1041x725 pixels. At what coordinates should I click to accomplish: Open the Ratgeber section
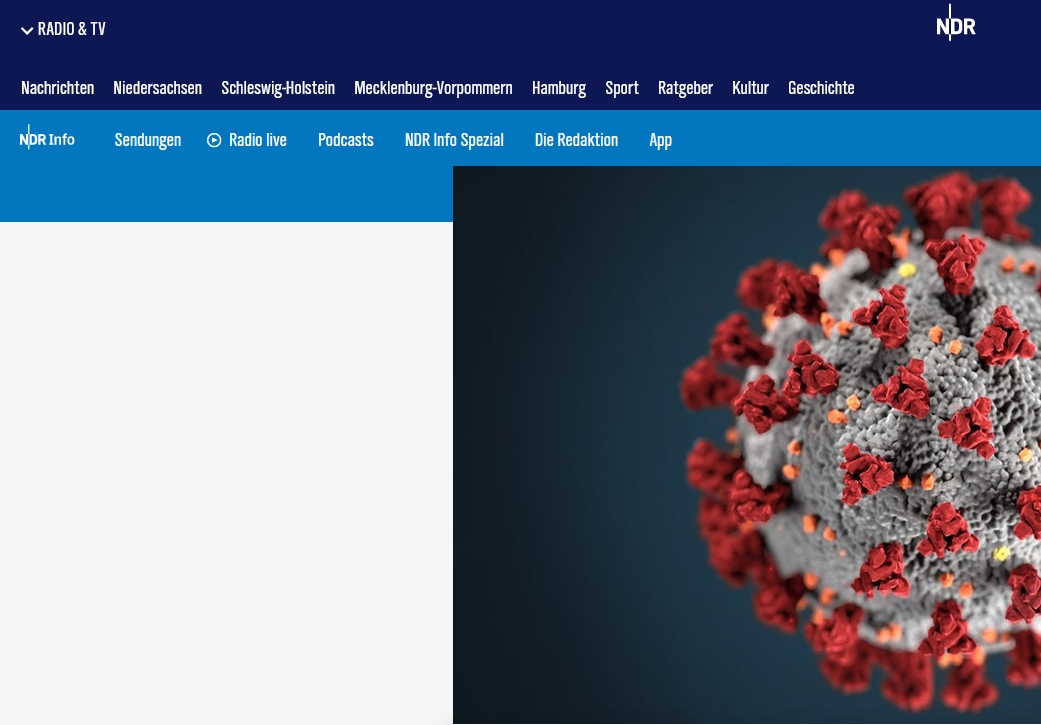[x=685, y=88]
